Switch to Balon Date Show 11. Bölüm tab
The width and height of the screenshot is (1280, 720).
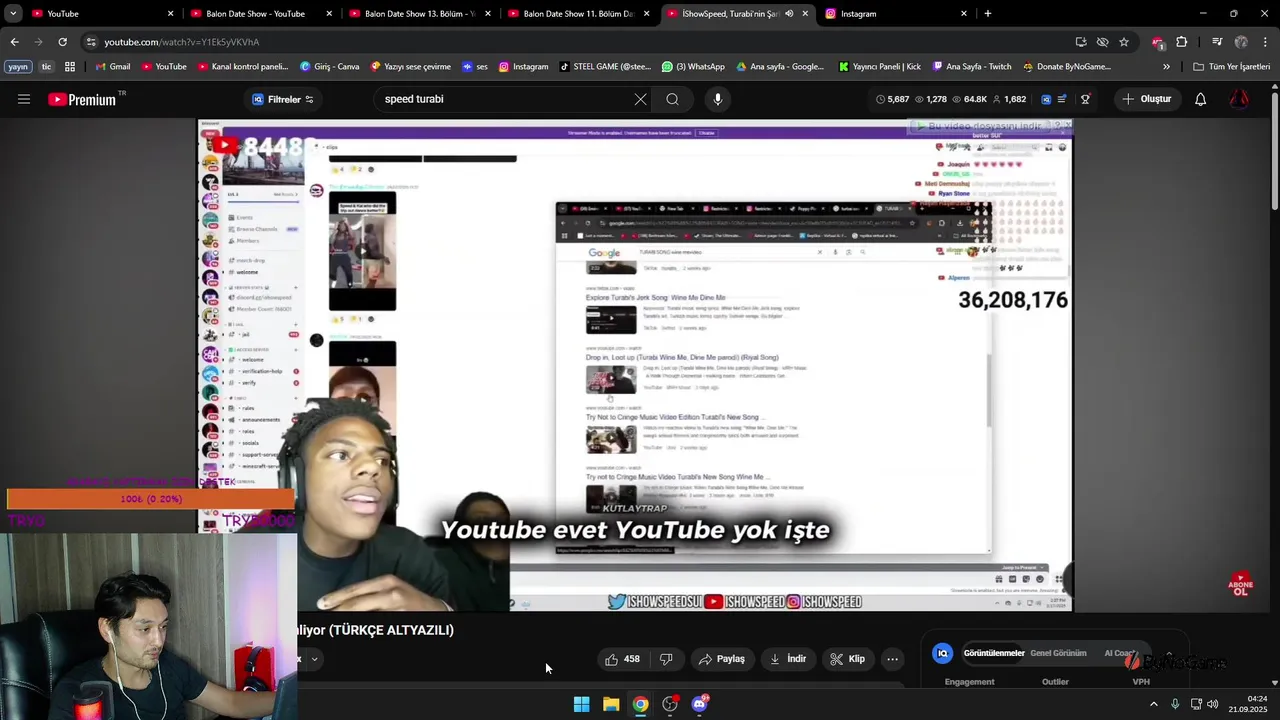click(578, 13)
